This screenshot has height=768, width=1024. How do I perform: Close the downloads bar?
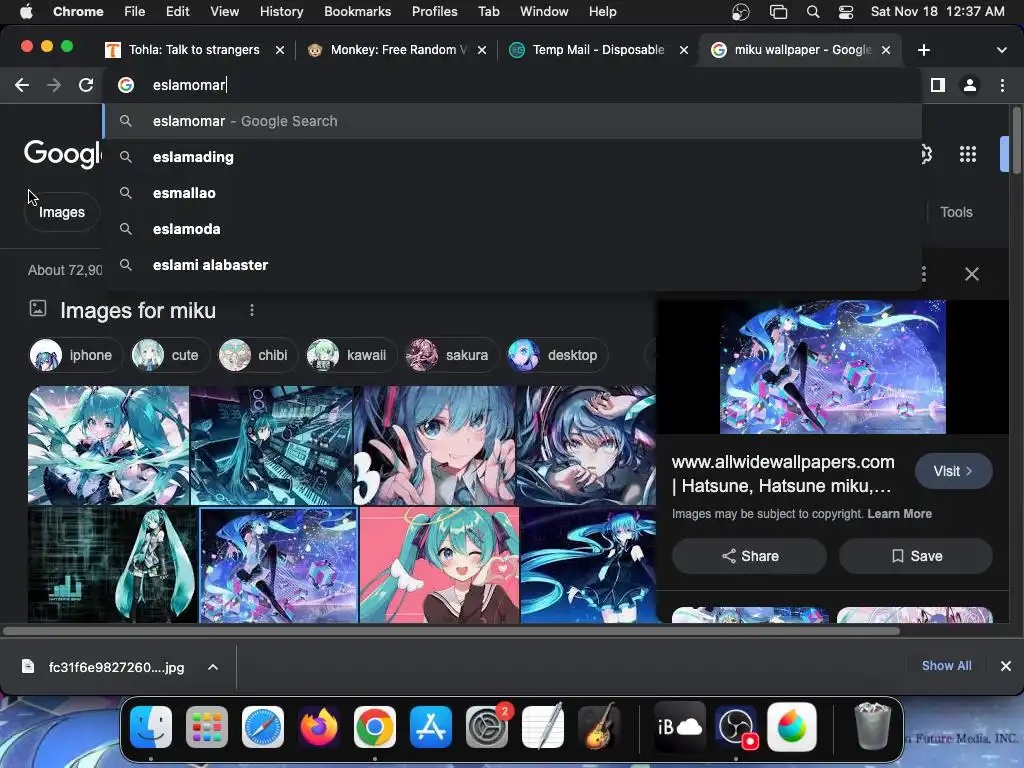pyautogui.click(x=1006, y=666)
